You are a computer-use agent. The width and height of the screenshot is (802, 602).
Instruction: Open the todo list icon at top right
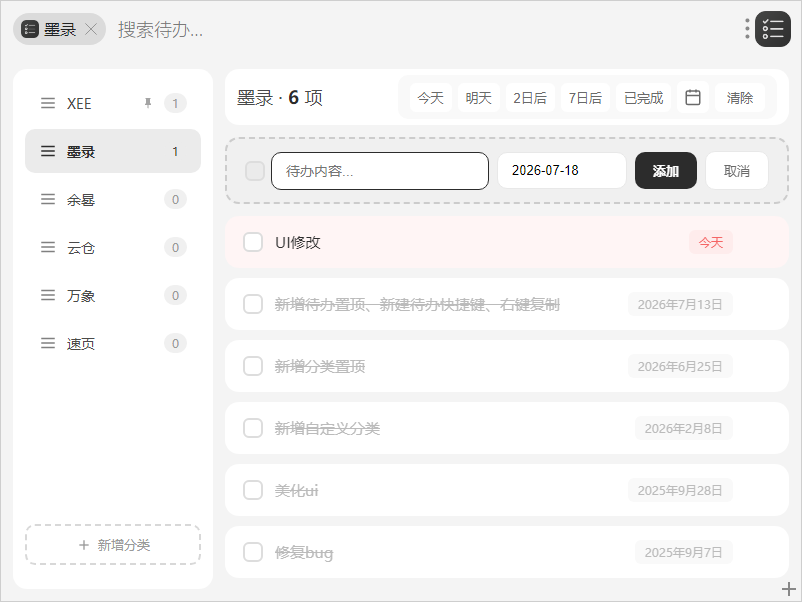tap(773, 29)
